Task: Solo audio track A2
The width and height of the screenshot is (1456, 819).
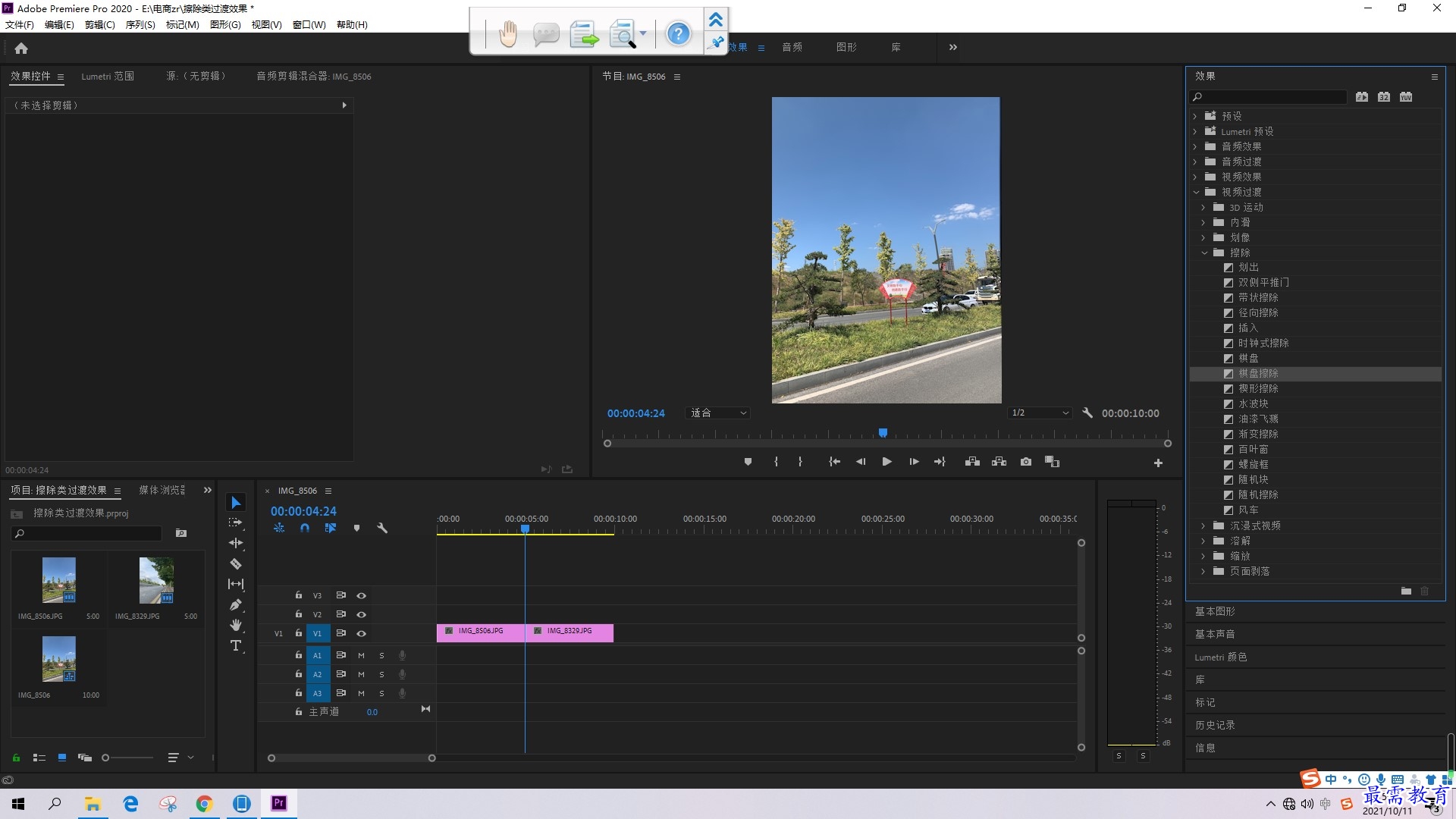Action: (x=381, y=674)
